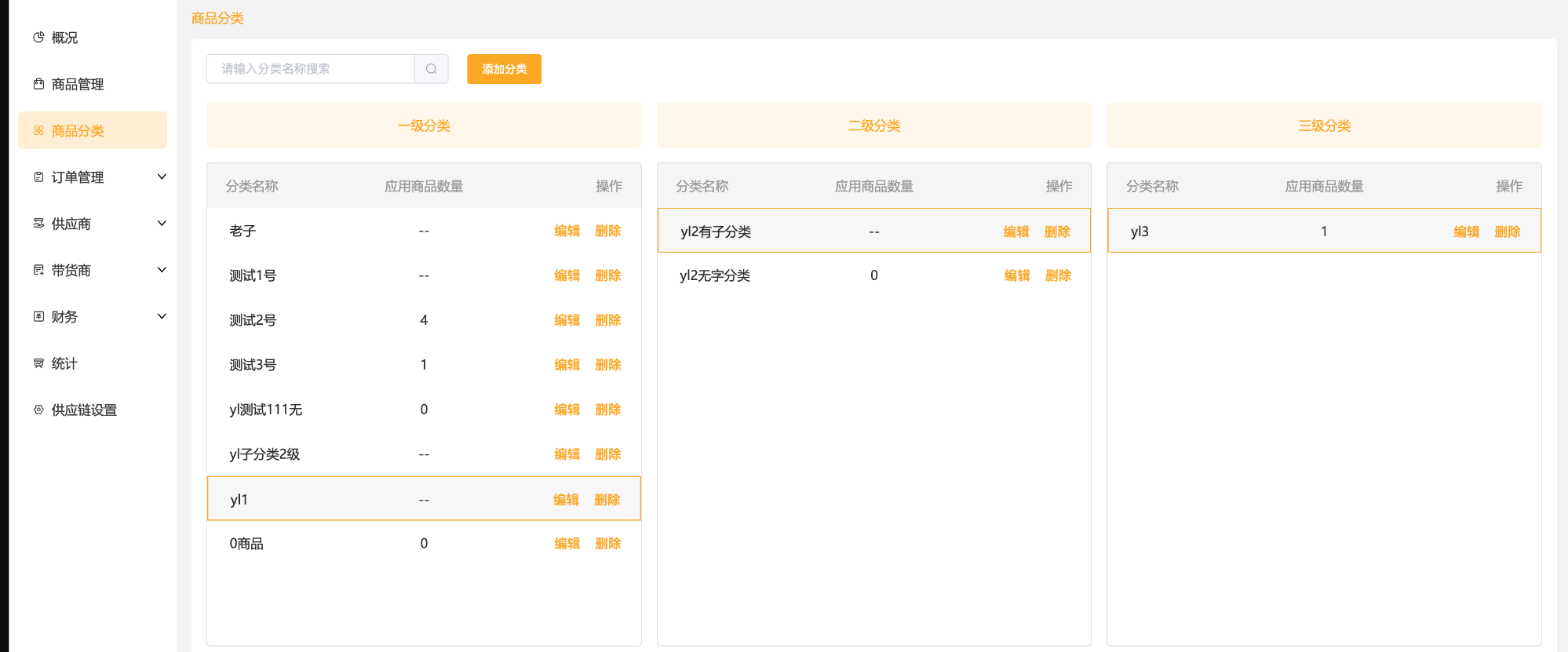
Task: Go to the 统计 menu entry
Action: pos(64,363)
